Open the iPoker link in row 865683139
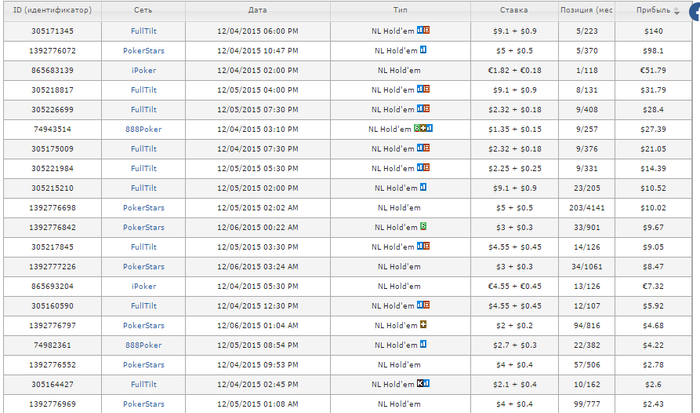 click(x=143, y=69)
